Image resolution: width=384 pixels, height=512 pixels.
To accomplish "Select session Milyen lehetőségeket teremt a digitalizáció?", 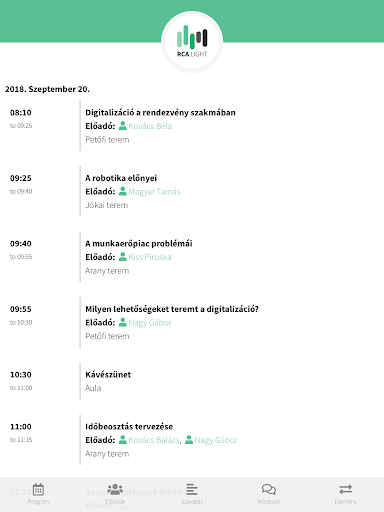I will pyautogui.click(x=172, y=309).
